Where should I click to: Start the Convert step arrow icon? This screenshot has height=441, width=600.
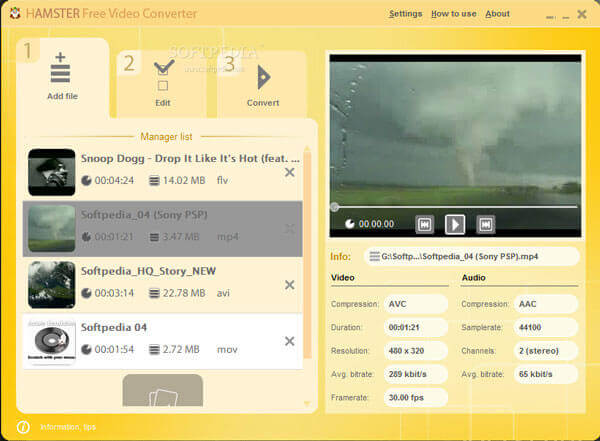264,77
